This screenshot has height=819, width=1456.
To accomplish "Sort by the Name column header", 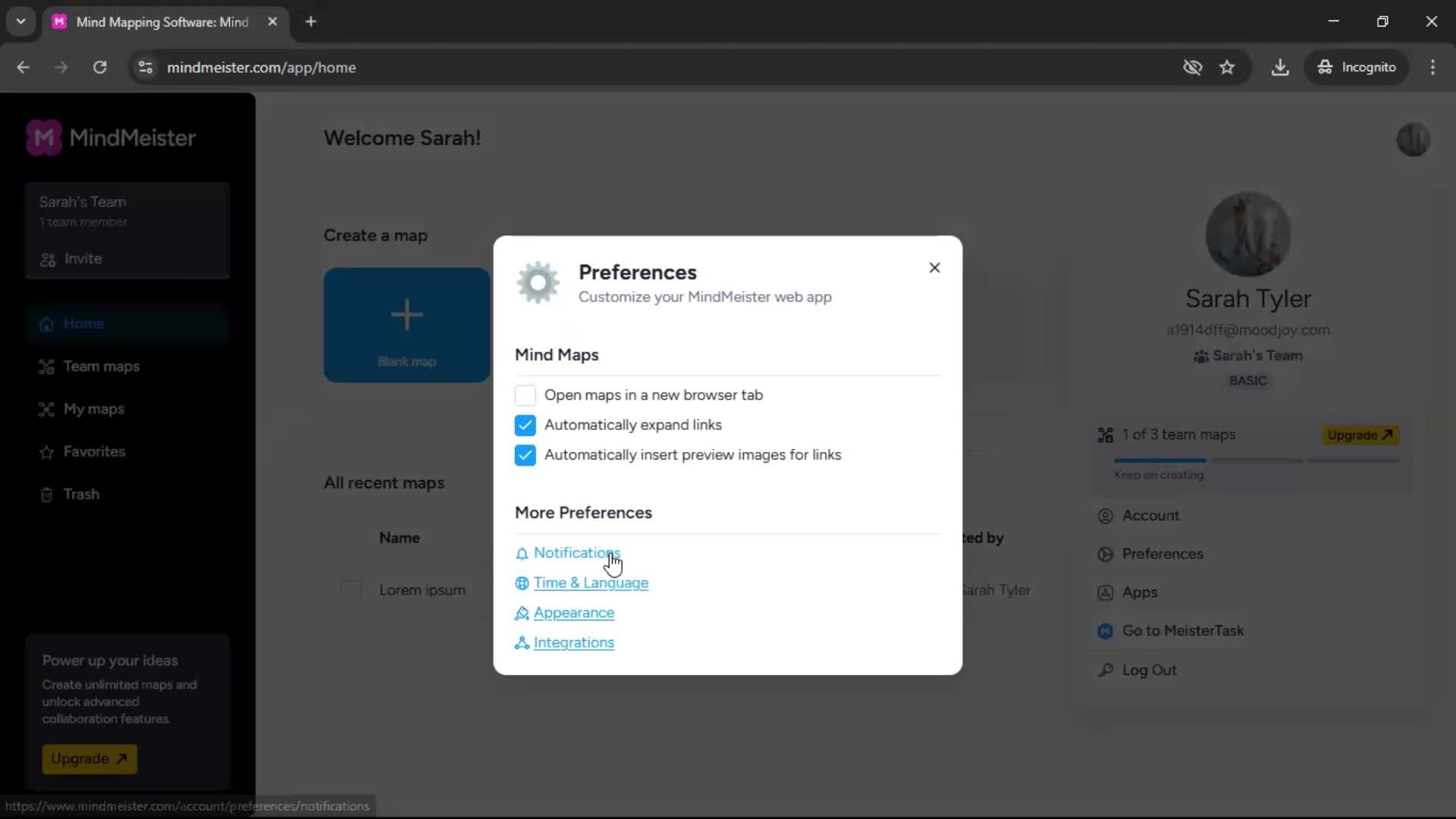I will point(399,538).
